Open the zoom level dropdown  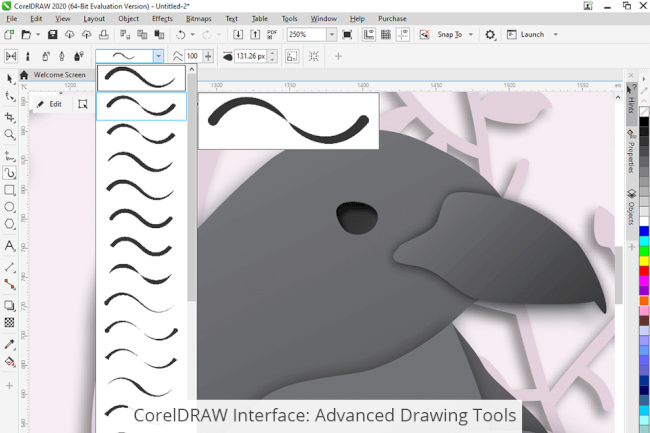point(332,34)
